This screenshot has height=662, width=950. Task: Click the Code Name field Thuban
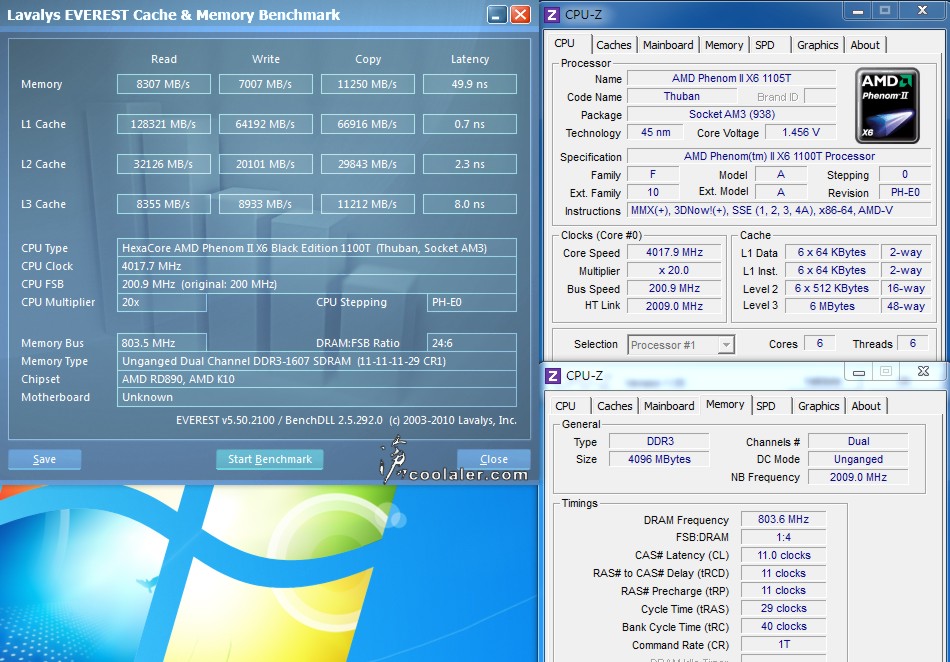pos(682,96)
